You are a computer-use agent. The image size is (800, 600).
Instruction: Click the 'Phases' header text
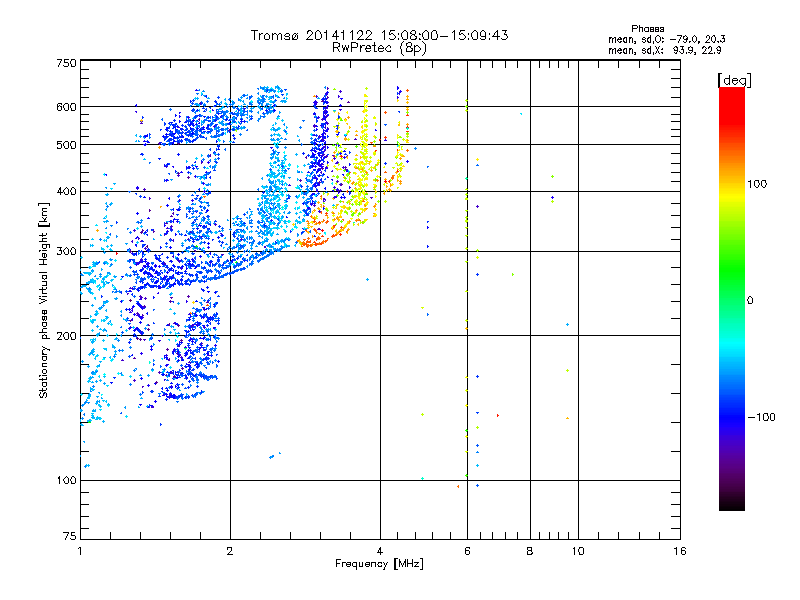coord(647,29)
